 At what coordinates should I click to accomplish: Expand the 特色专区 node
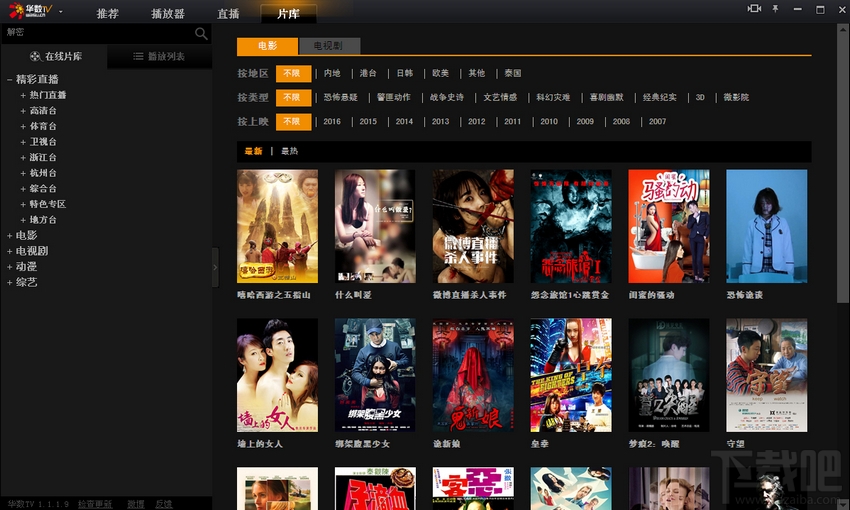[23, 204]
